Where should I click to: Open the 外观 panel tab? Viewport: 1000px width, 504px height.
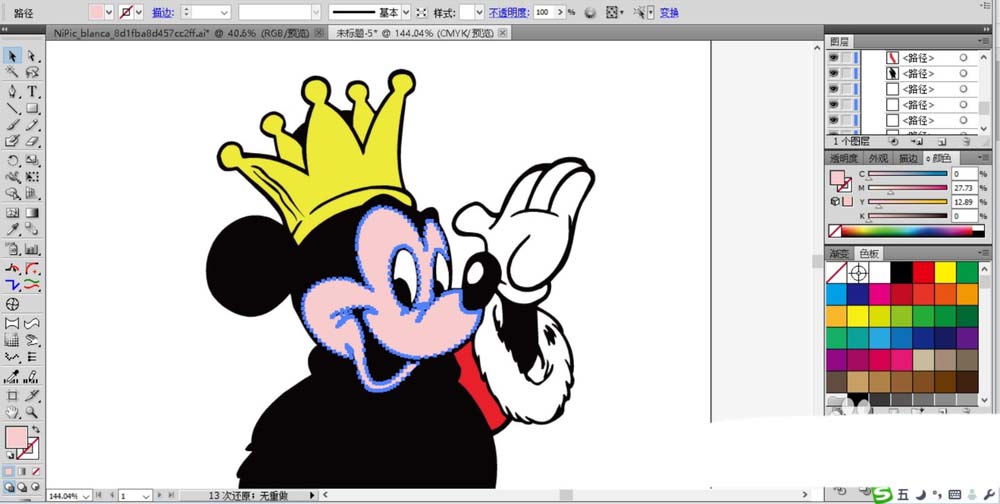[878, 158]
